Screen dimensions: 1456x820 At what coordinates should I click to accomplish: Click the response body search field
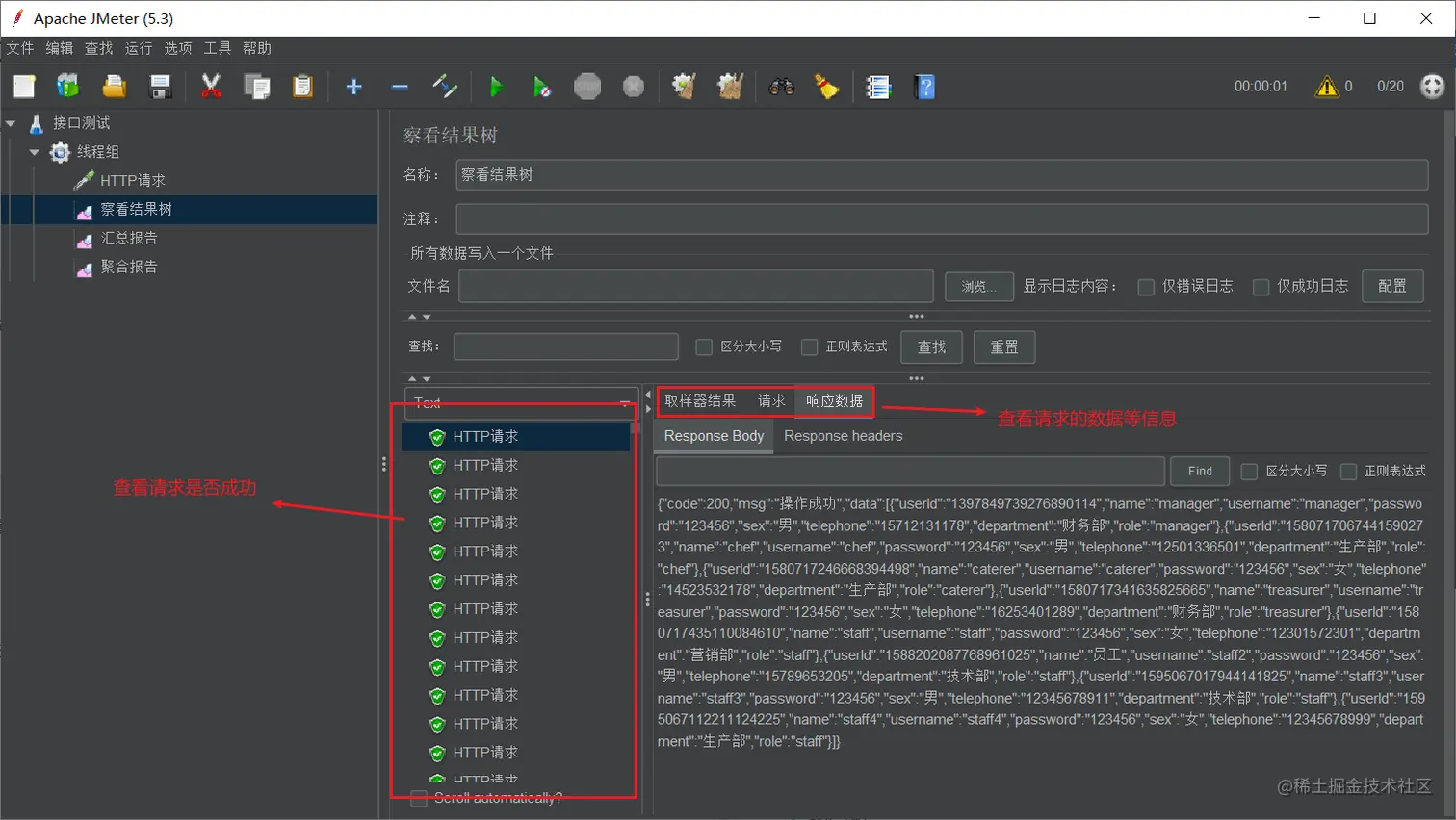point(910,472)
